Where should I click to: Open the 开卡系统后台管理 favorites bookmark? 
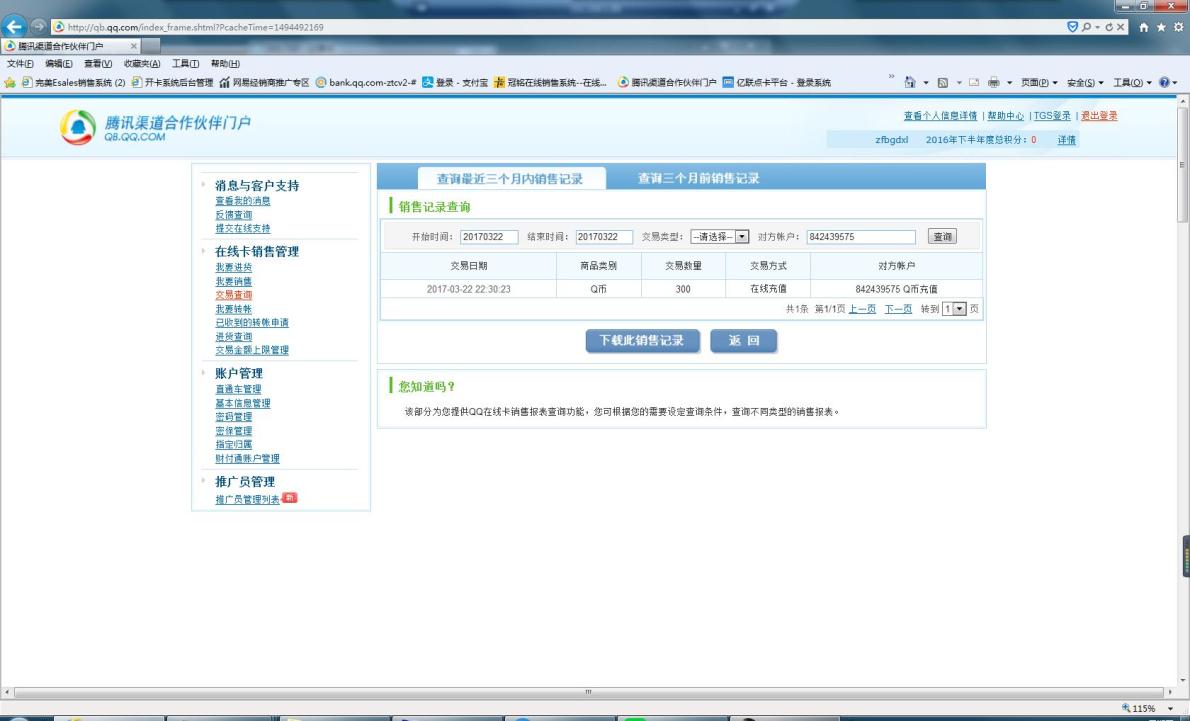tap(172, 82)
